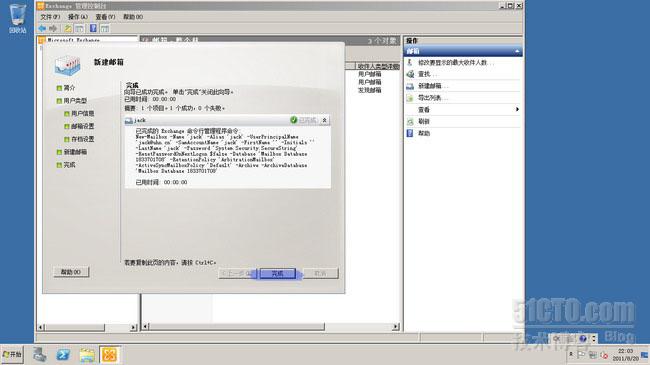Open the 回收站 Recycle Bin desktop icon
Screen dimensions: 650x365
[x=17, y=19]
